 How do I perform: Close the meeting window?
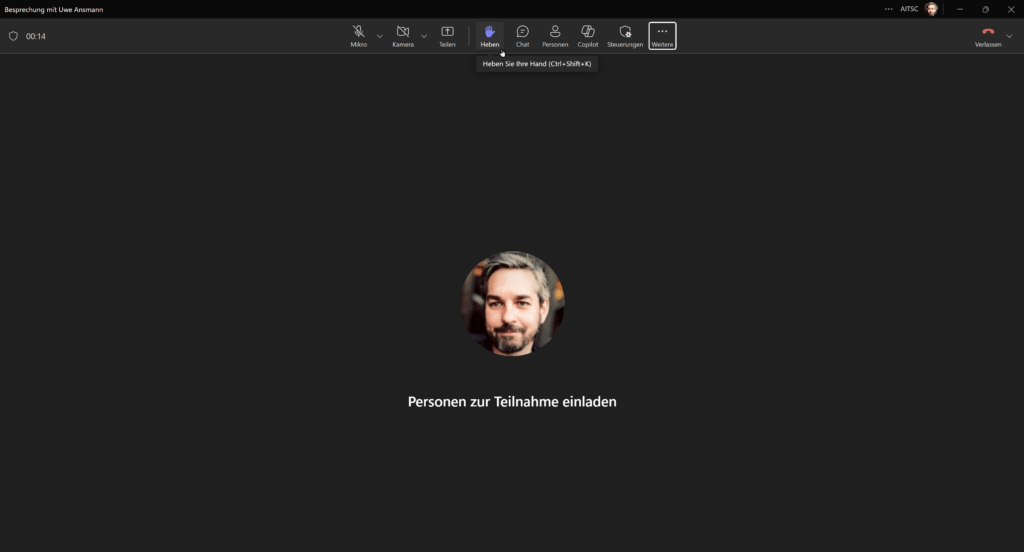(x=1011, y=9)
